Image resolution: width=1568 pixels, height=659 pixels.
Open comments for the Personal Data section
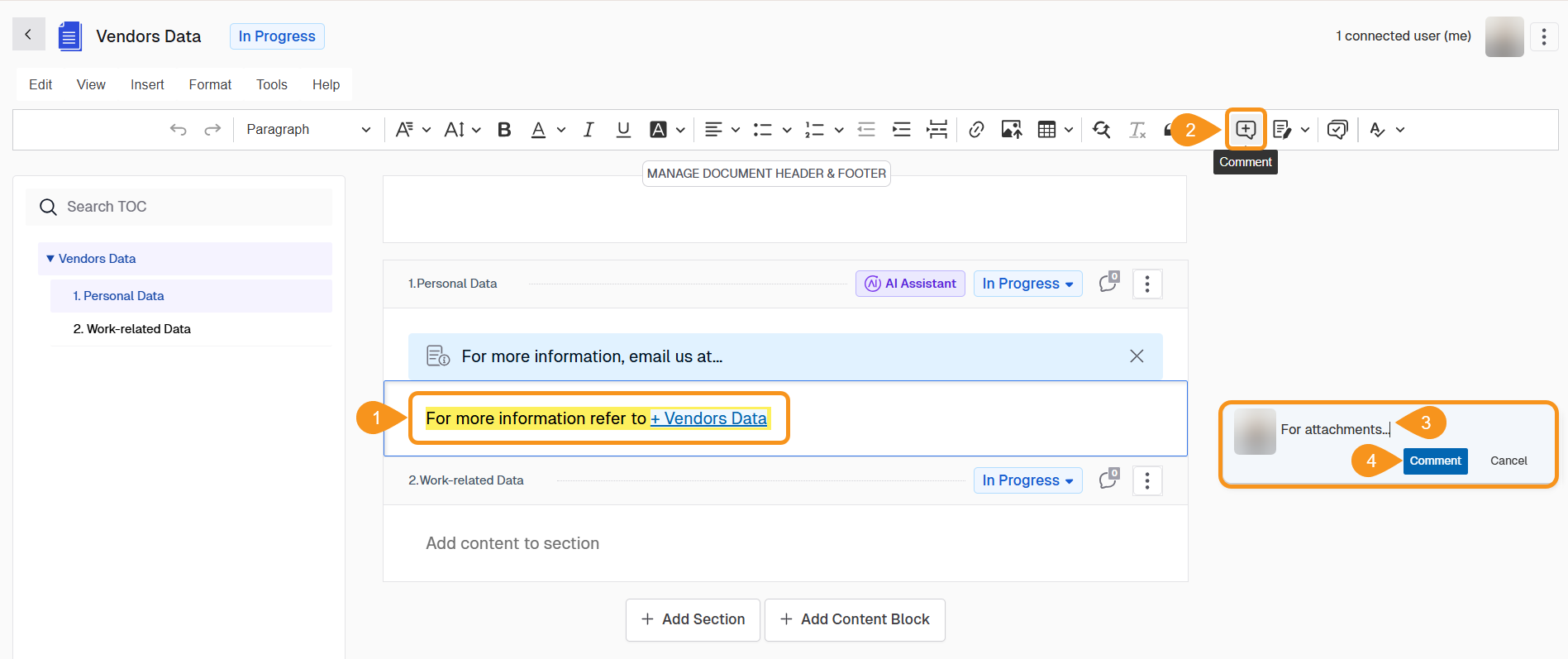pos(1108,284)
